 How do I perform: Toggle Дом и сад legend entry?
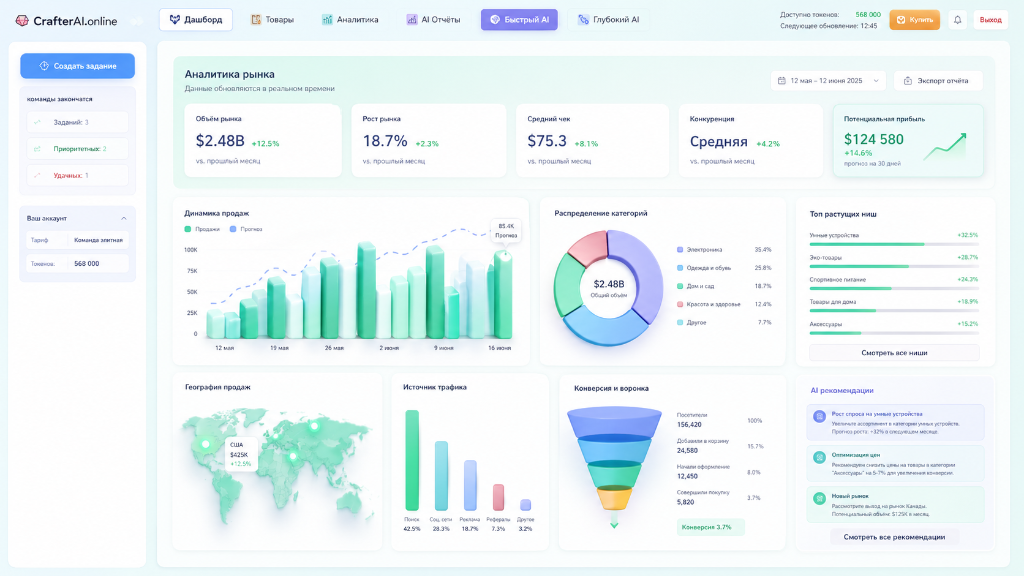696,286
